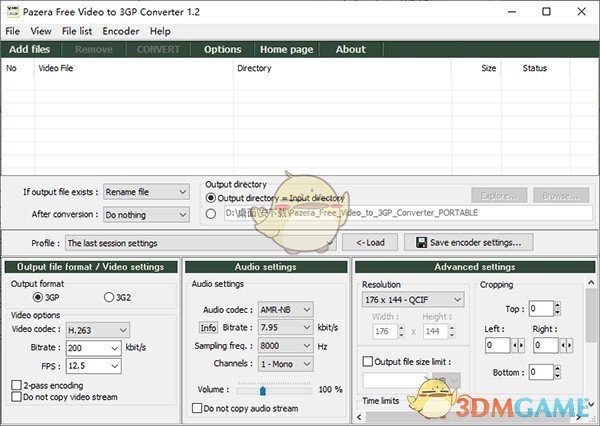
Task: Open the audio Bitrate dropdown
Action: pyautogui.click(x=286, y=327)
